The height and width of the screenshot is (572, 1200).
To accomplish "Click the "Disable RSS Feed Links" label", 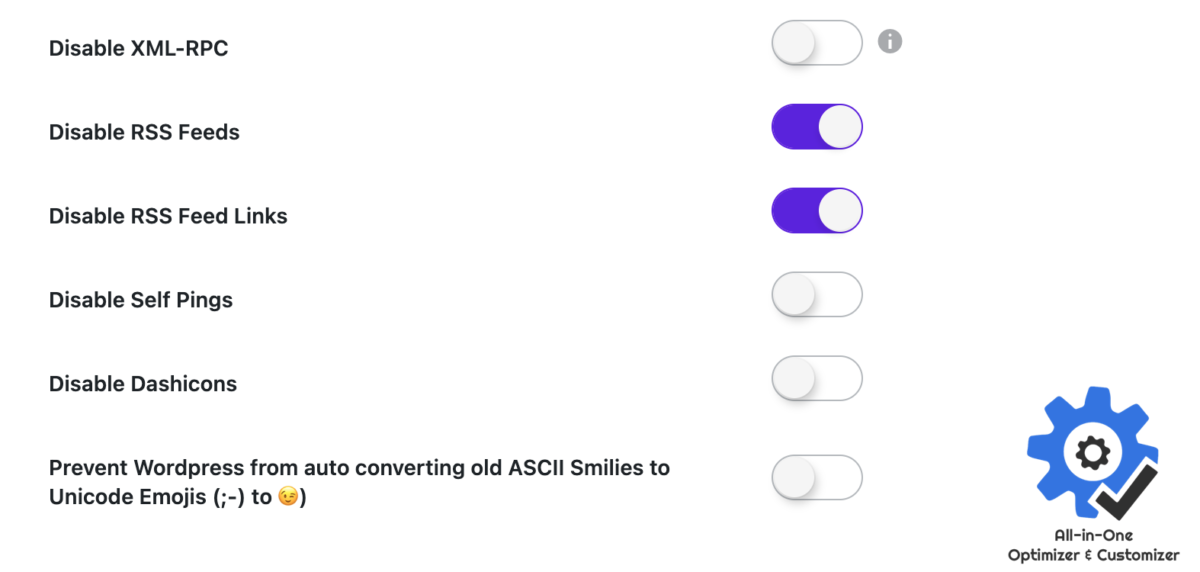I will coord(168,216).
